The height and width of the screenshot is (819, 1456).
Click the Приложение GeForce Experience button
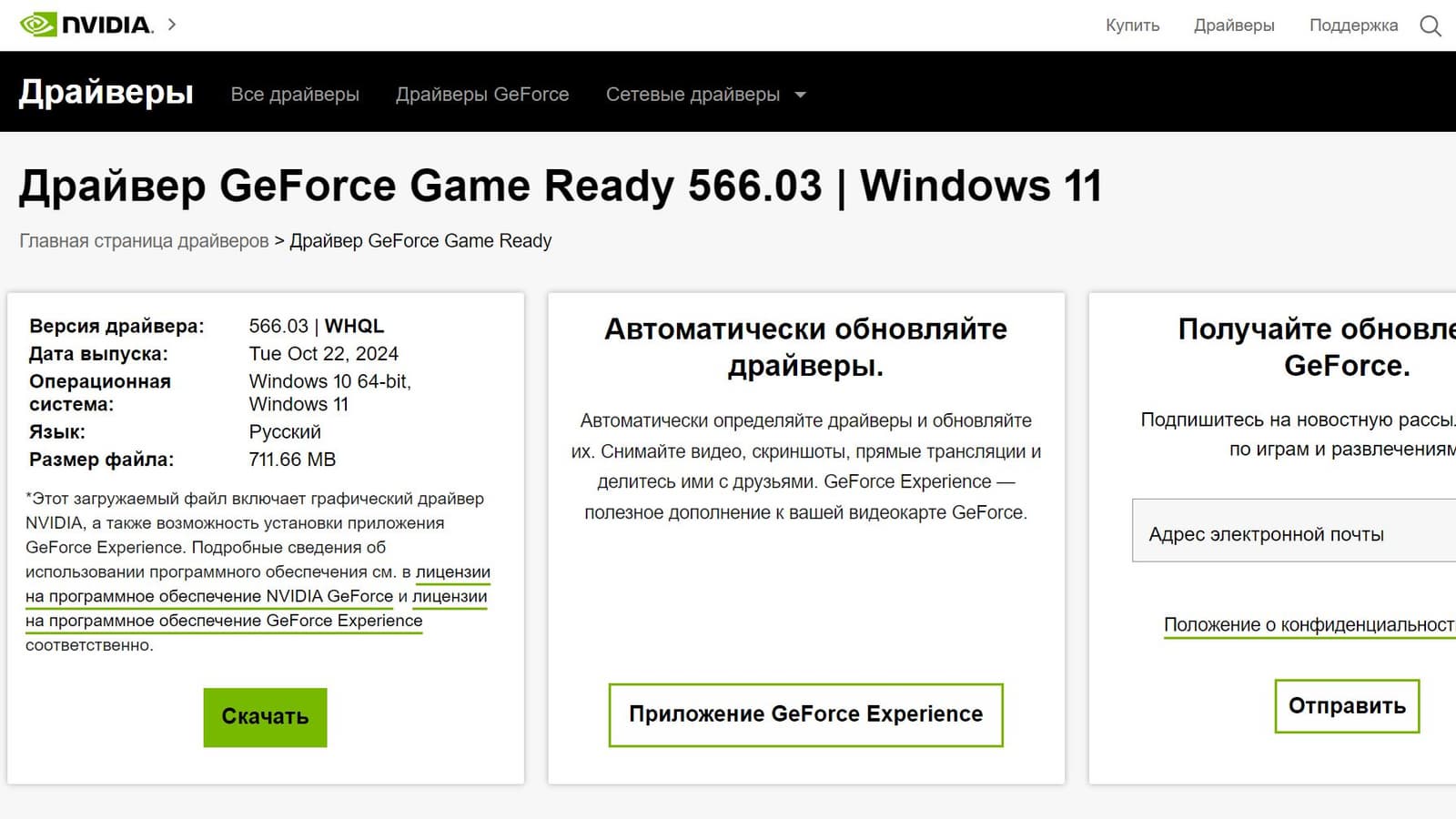(805, 714)
